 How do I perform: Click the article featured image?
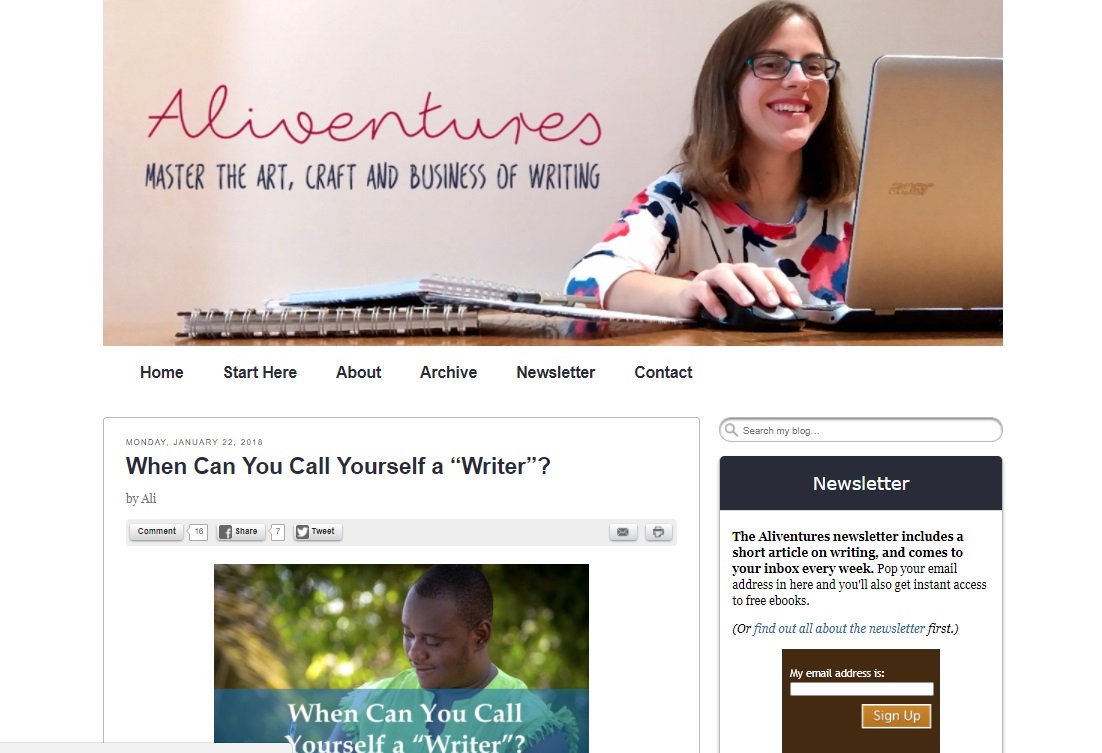(x=401, y=658)
